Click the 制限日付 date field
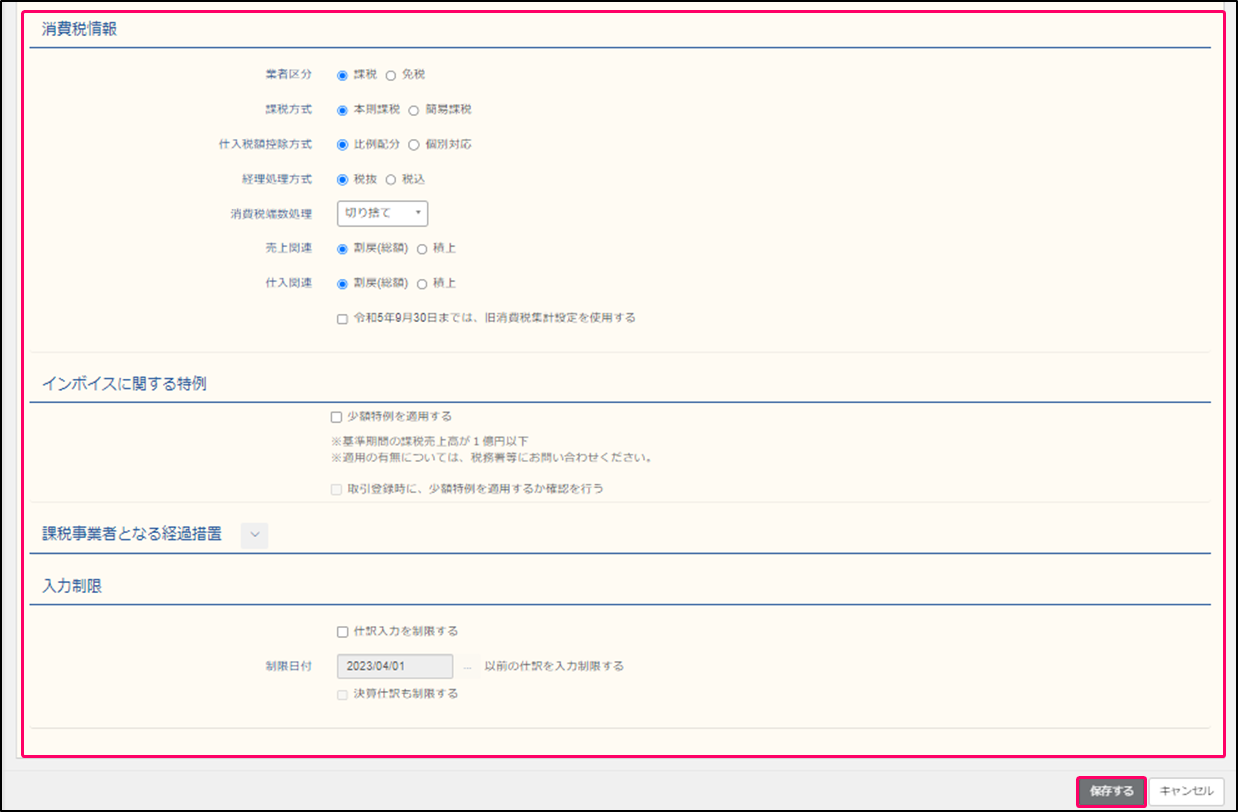The image size is (1238, 812). click(x=395, y=666)
